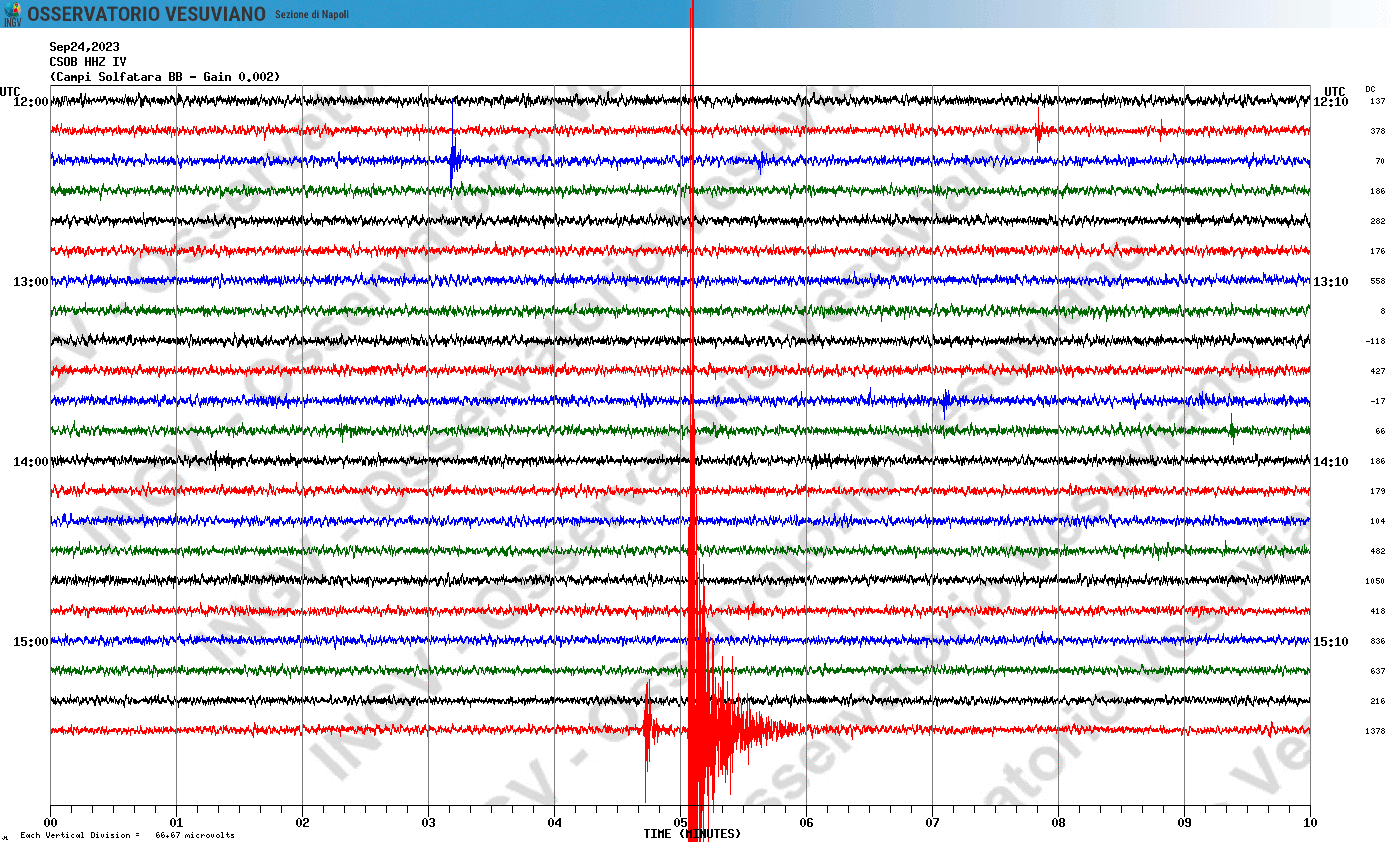
Task: Click the DC value 637
Action: pos(1378,671)
